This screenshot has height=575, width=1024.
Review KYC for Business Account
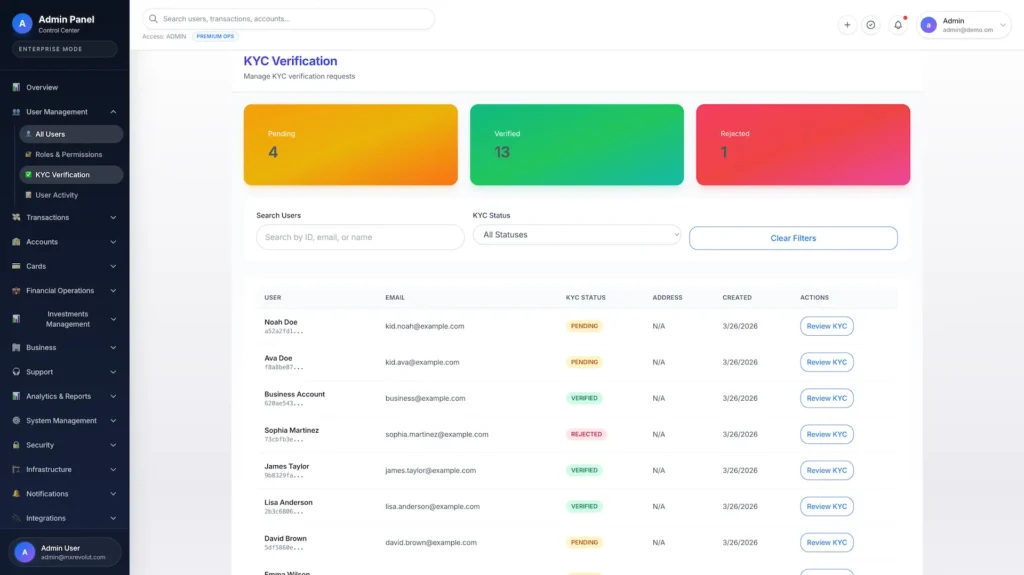click(x=826, y=398)
